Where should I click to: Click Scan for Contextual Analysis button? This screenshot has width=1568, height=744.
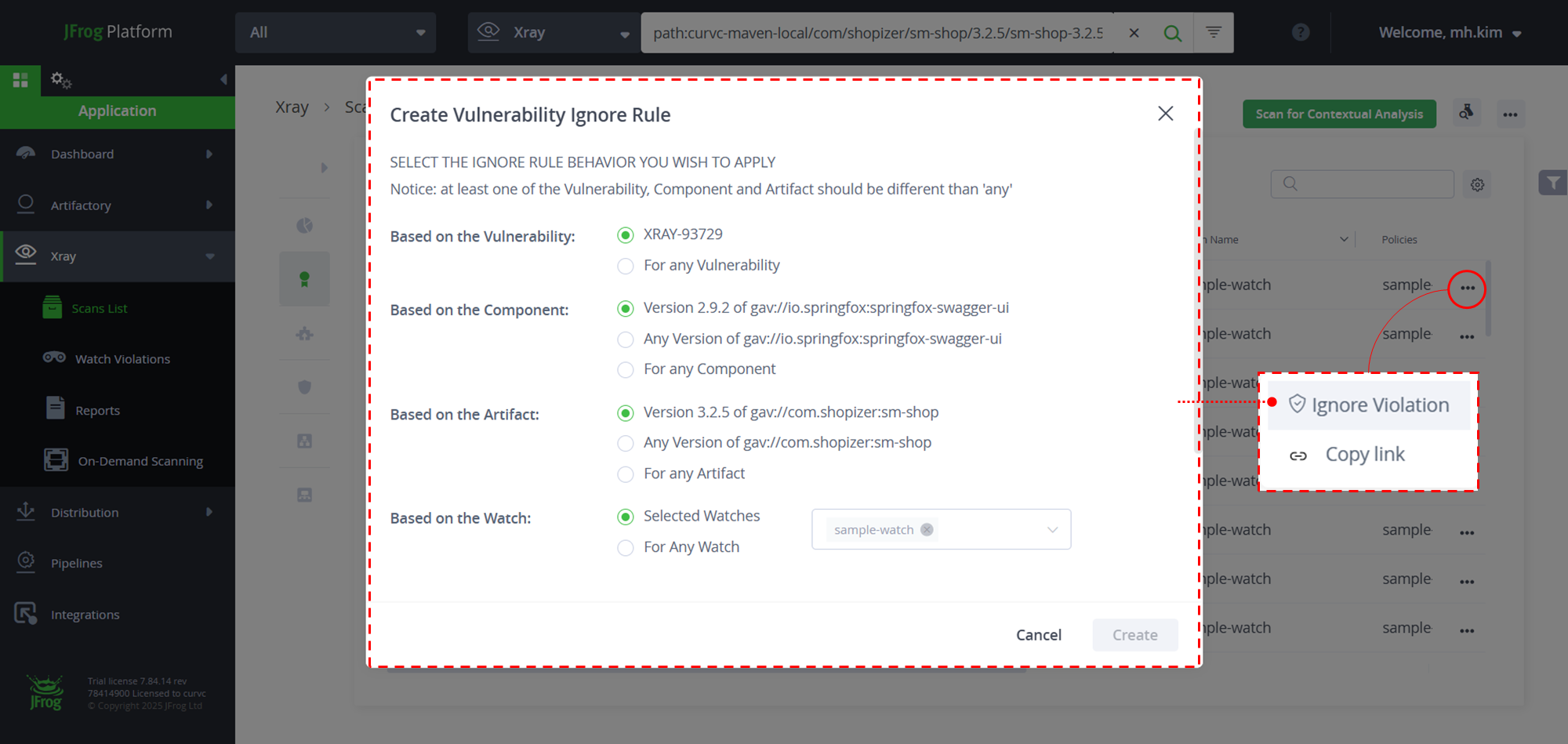coord(1339,114)
